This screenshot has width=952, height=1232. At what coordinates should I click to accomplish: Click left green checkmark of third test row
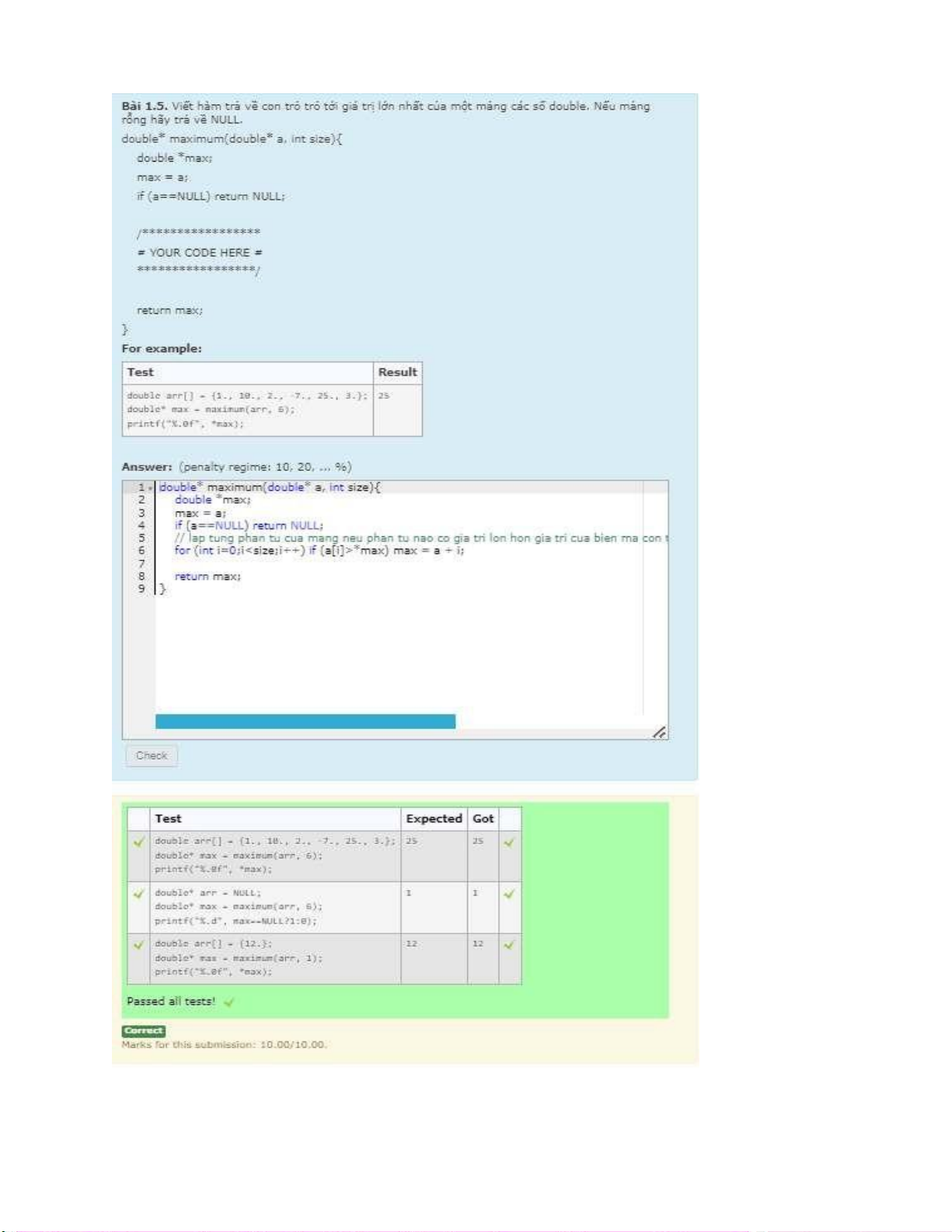coord(139,945)
